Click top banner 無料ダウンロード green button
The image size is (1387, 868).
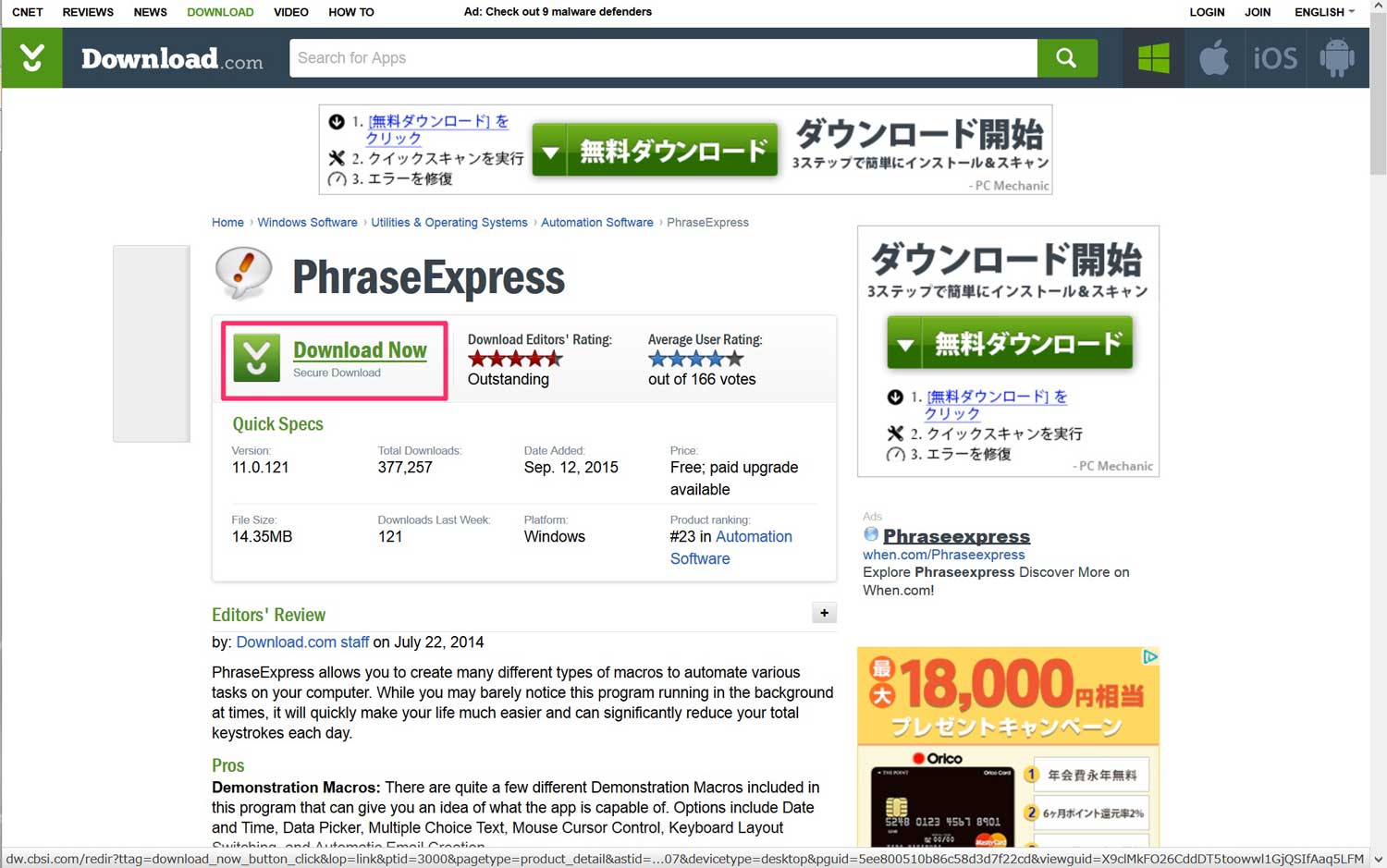point(655,150)
